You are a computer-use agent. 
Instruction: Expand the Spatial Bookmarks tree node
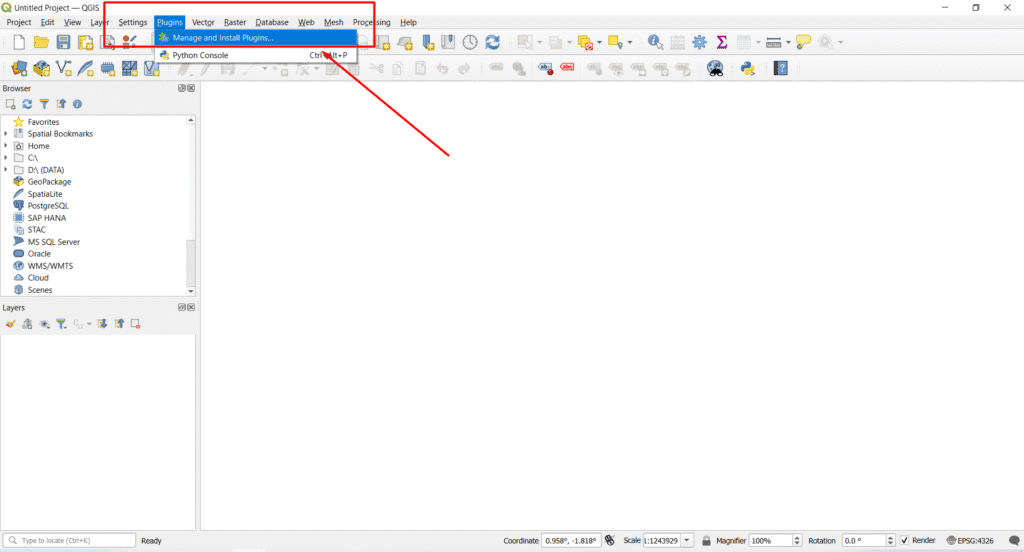tap(6, 133)
